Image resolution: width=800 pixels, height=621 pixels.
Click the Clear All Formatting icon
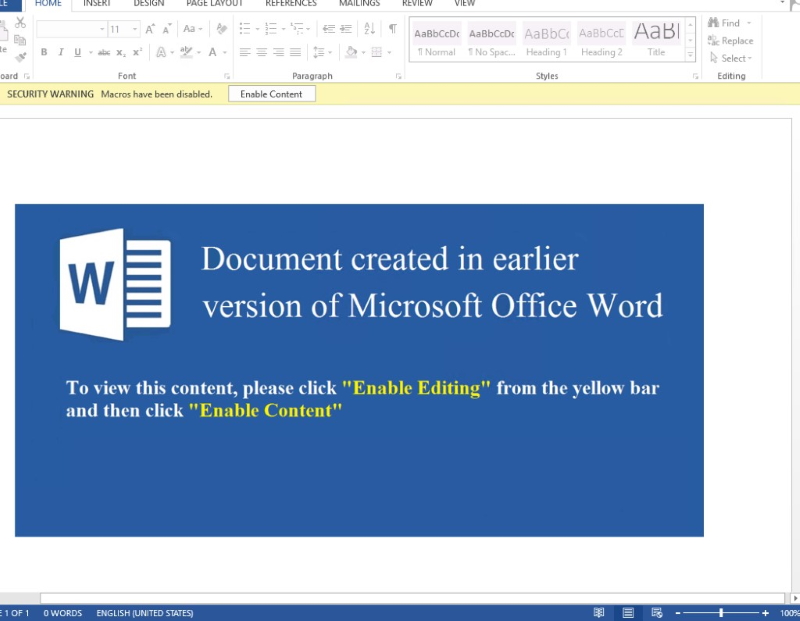click(x=221, y=29)
